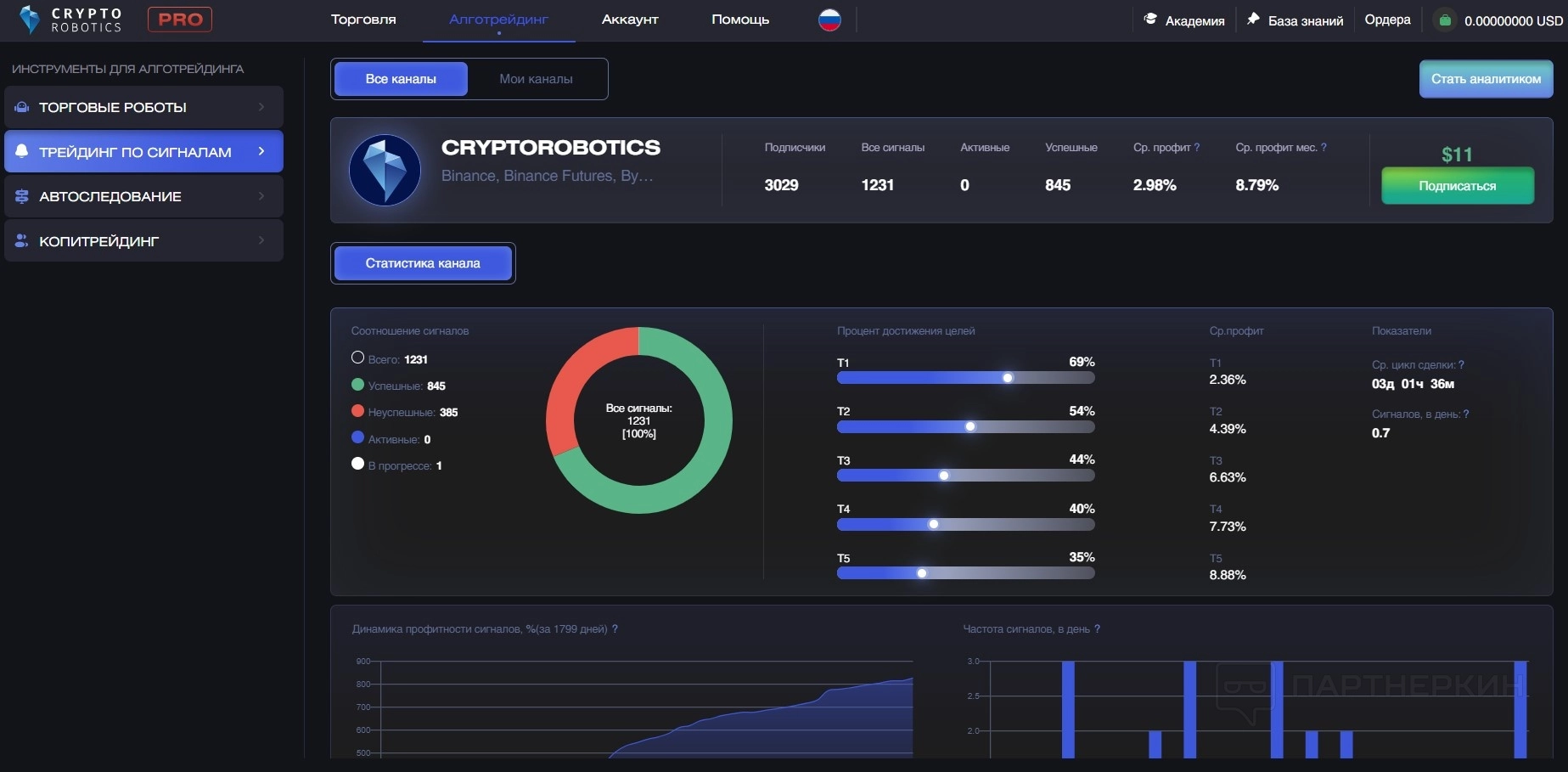
Task: Open the help tooltip for Ср. профит мес.
Action: pyautogui.click(x=1324, y=148)
